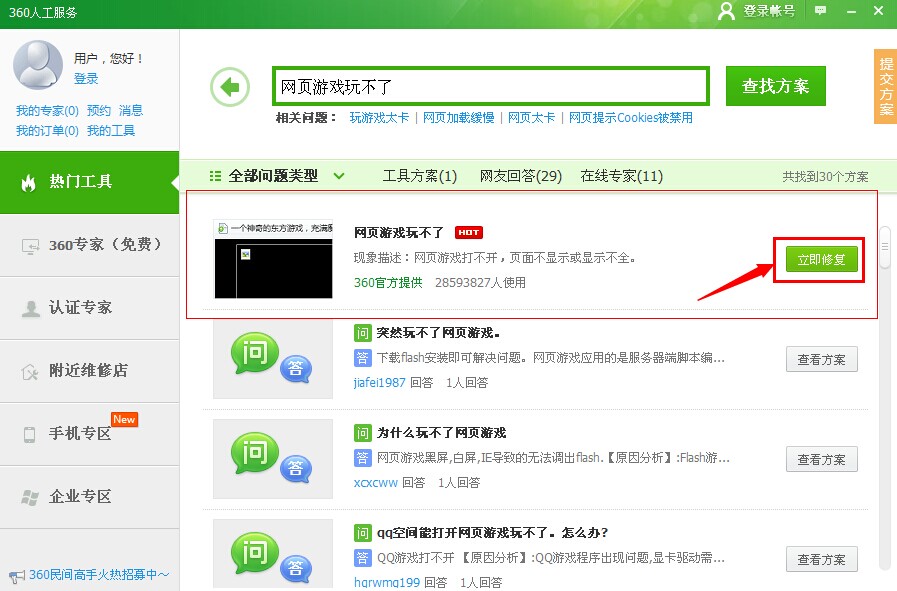Image resolution: width=897 pixels, height=591 pixels.
Task: Open 我的工具 link
Action: 111,131
